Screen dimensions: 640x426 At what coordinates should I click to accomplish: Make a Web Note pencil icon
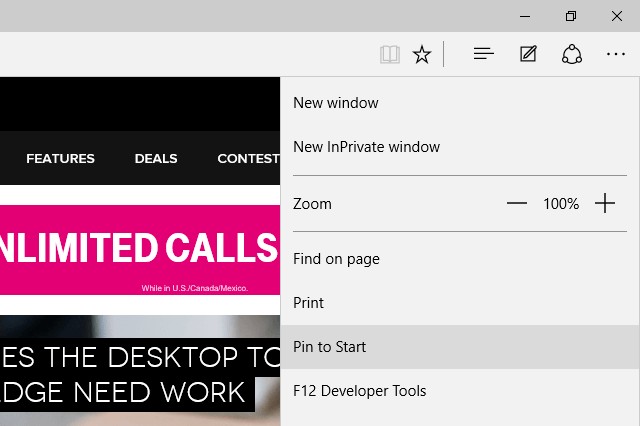528,54
